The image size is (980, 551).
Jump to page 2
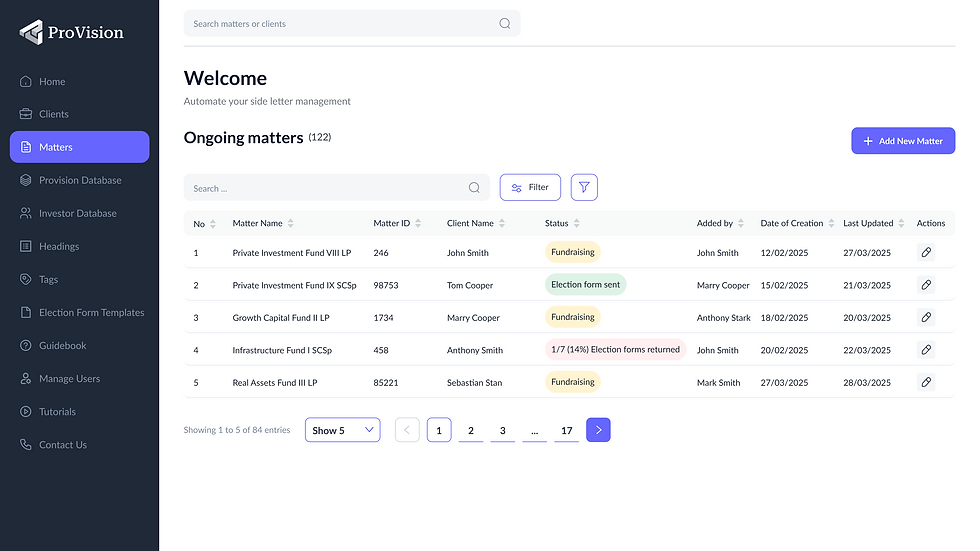click(x=471, y=430)
